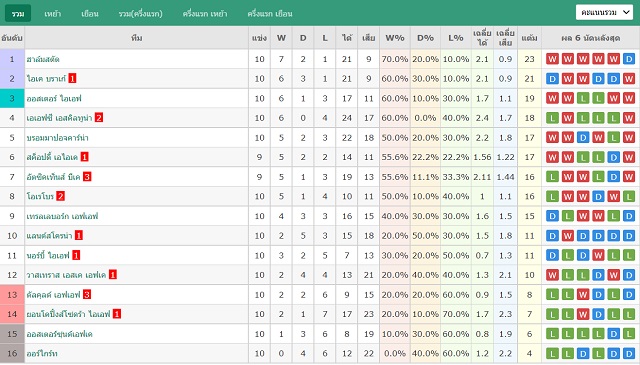This screenshot has width=640, height=365.
Task: Switch to the เหย้า tab
Action: click(x=53, y=13)
